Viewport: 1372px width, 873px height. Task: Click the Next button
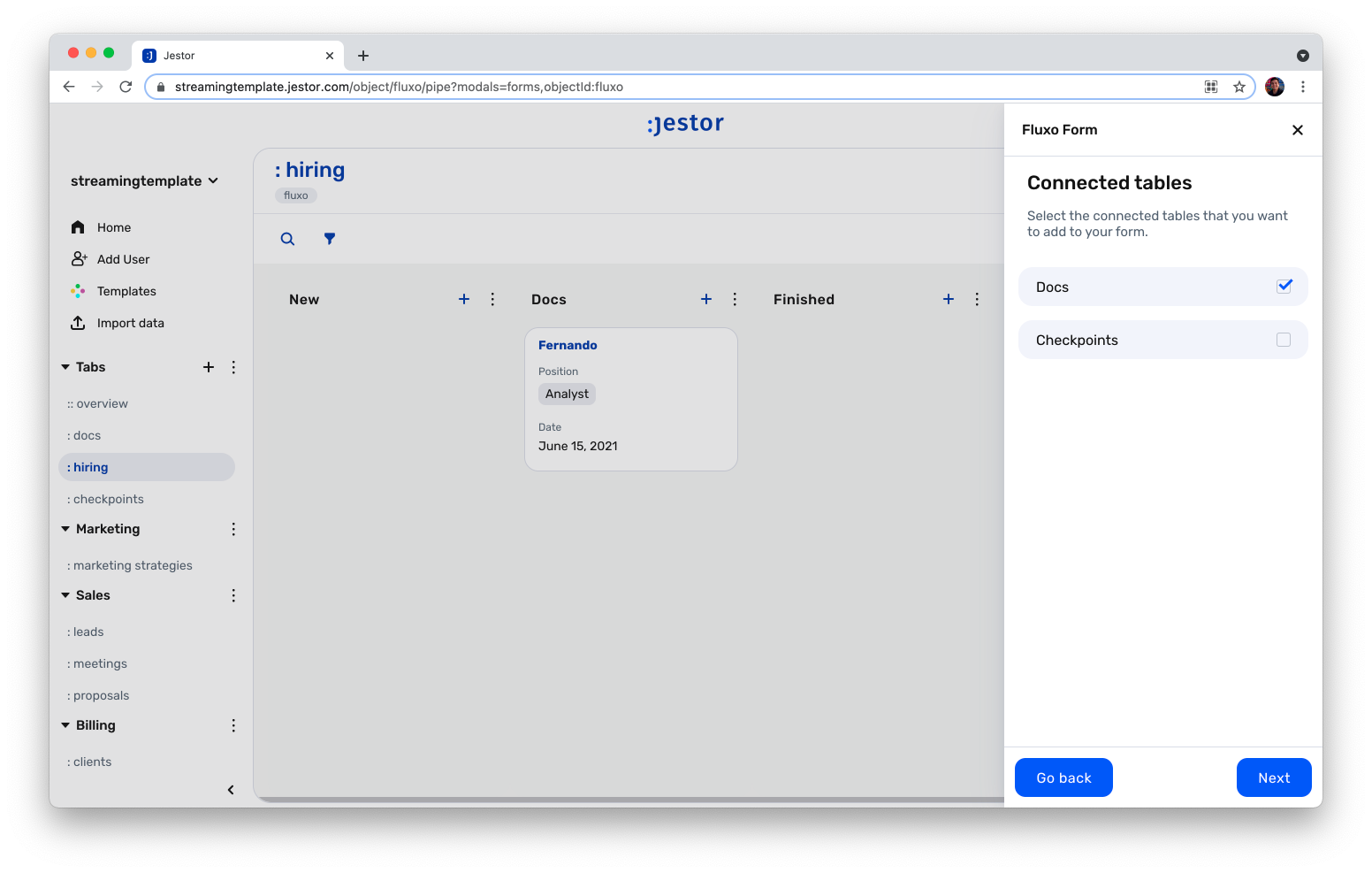[x=1274, y=777]
